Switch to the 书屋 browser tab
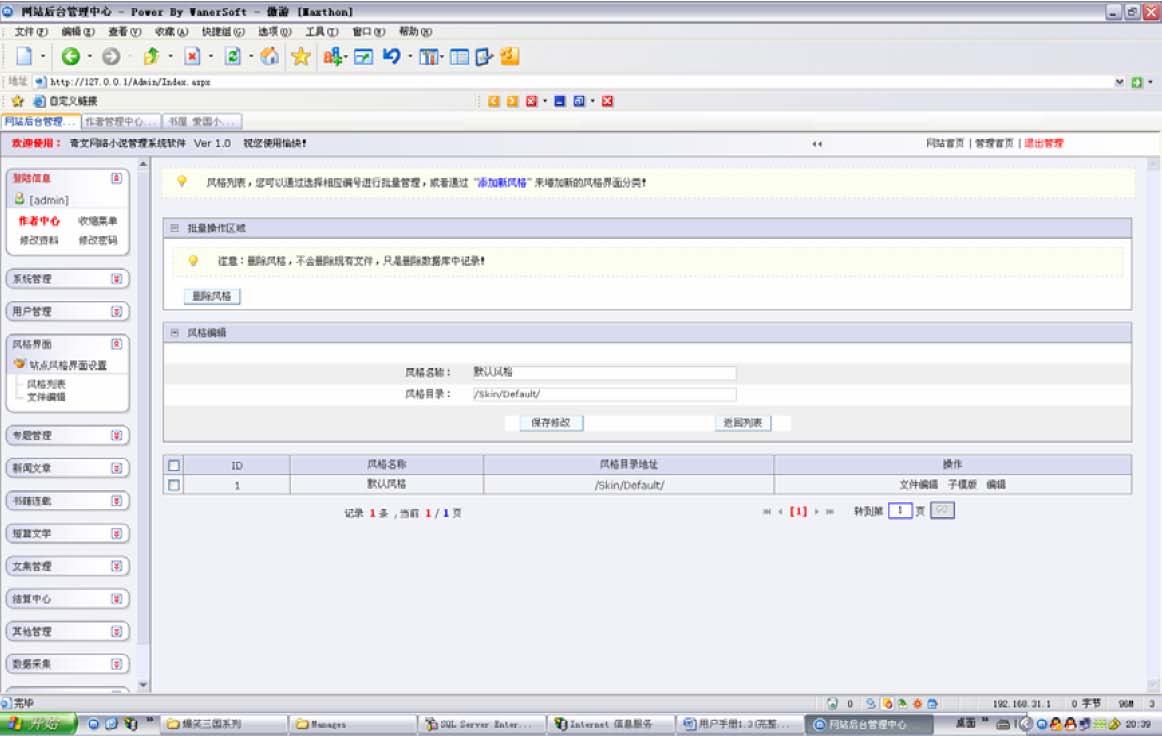The image size is (1162, 736). point(201,122)
